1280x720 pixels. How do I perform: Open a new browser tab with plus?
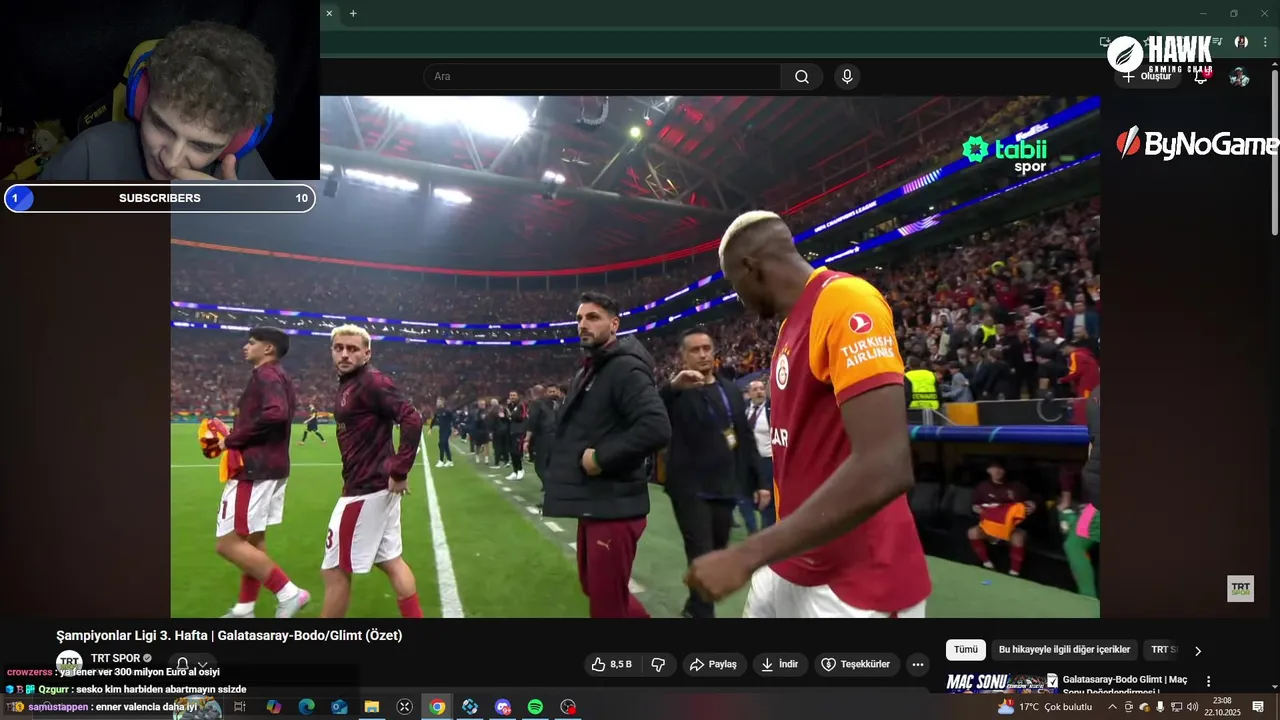[x=353, y=13]
